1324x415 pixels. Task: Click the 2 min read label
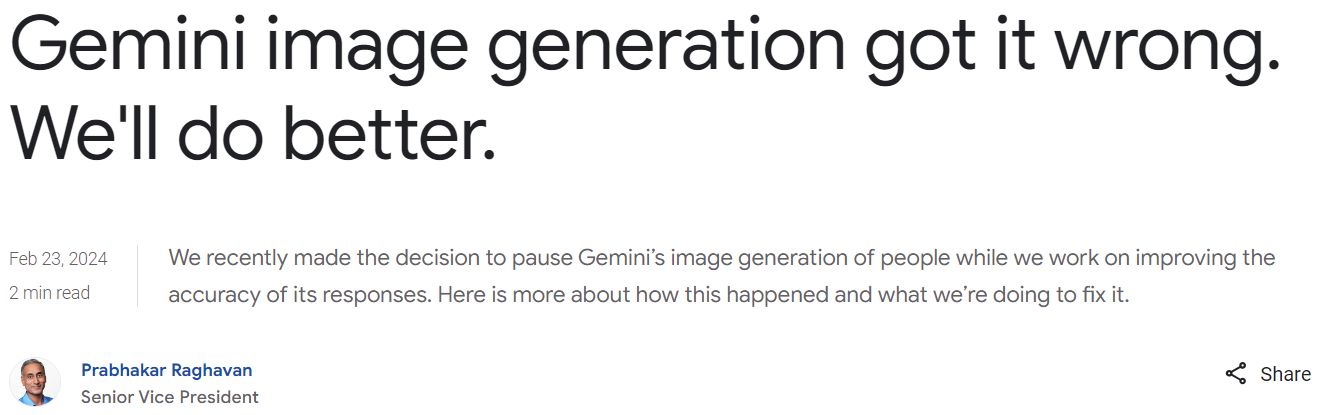(x=50, y=293)
